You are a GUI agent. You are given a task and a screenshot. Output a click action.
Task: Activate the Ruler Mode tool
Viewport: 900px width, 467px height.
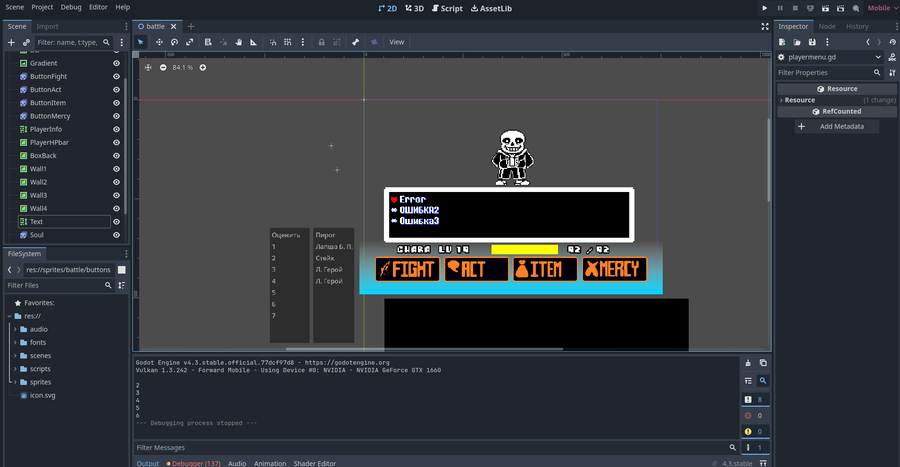[x=253, y=42]
